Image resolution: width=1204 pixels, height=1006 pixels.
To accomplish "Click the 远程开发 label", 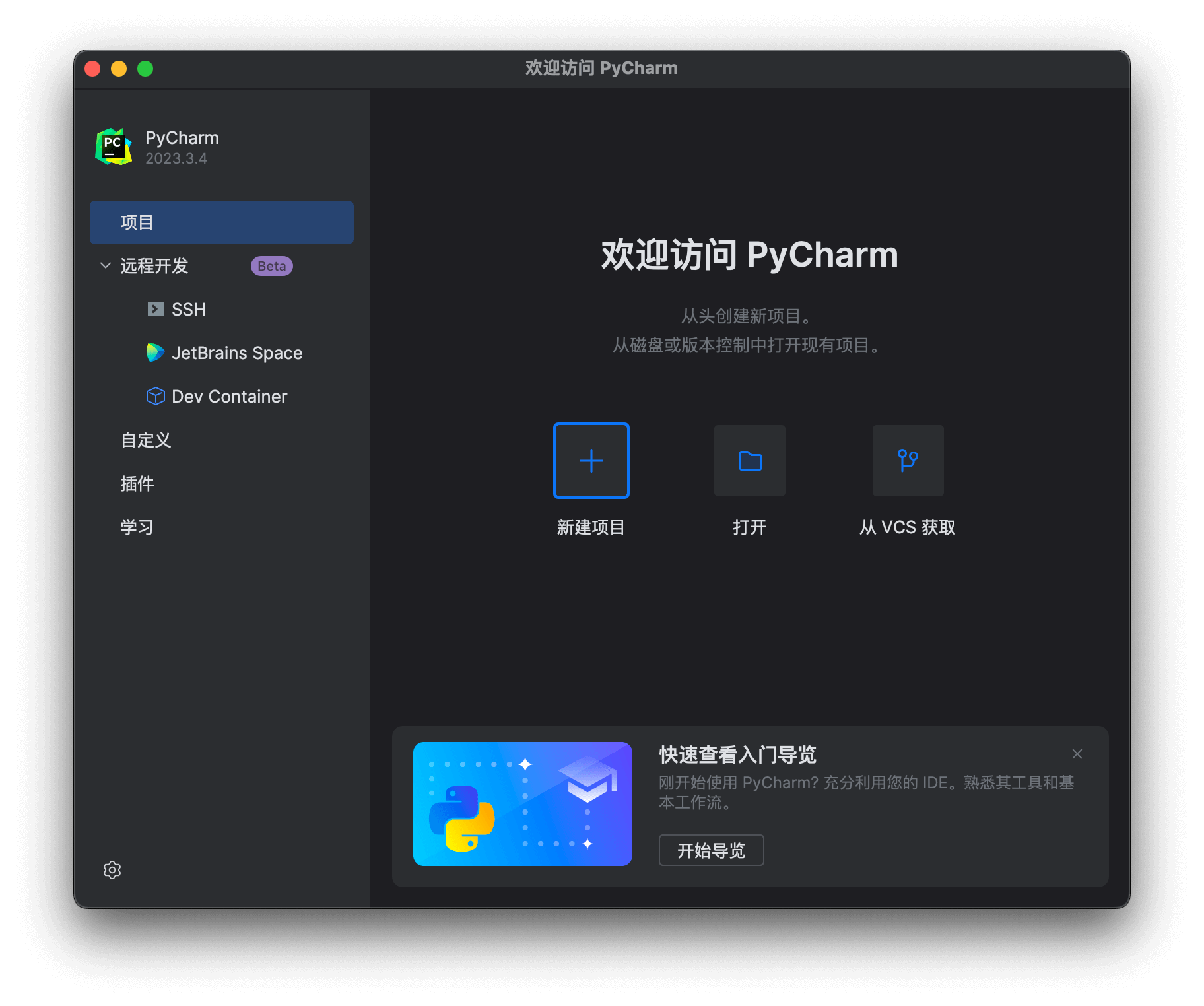I will click(x=154, y=265).
